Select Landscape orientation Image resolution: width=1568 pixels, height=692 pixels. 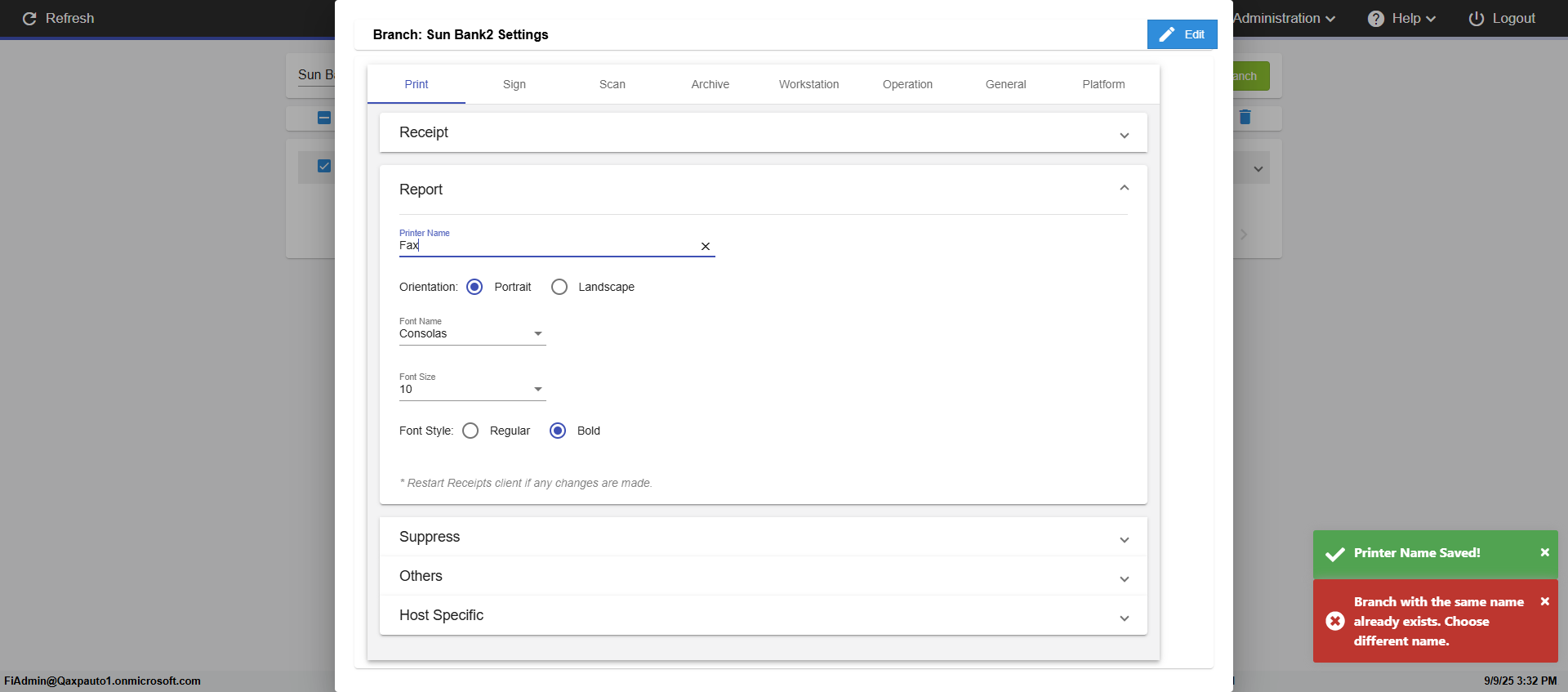click(x=559, y=287)
